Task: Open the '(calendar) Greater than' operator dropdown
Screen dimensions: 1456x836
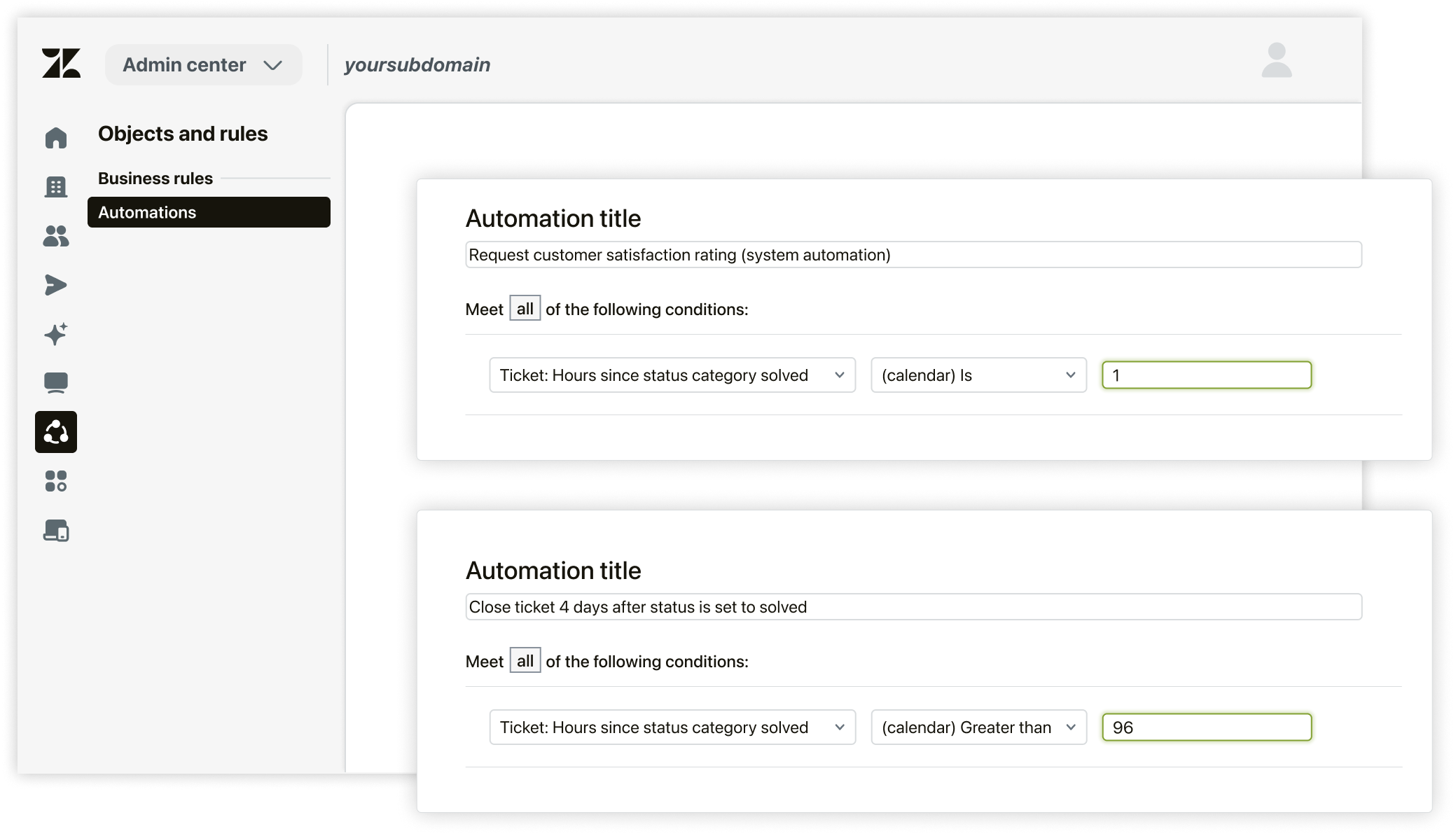Action: (x=978, y=727)
